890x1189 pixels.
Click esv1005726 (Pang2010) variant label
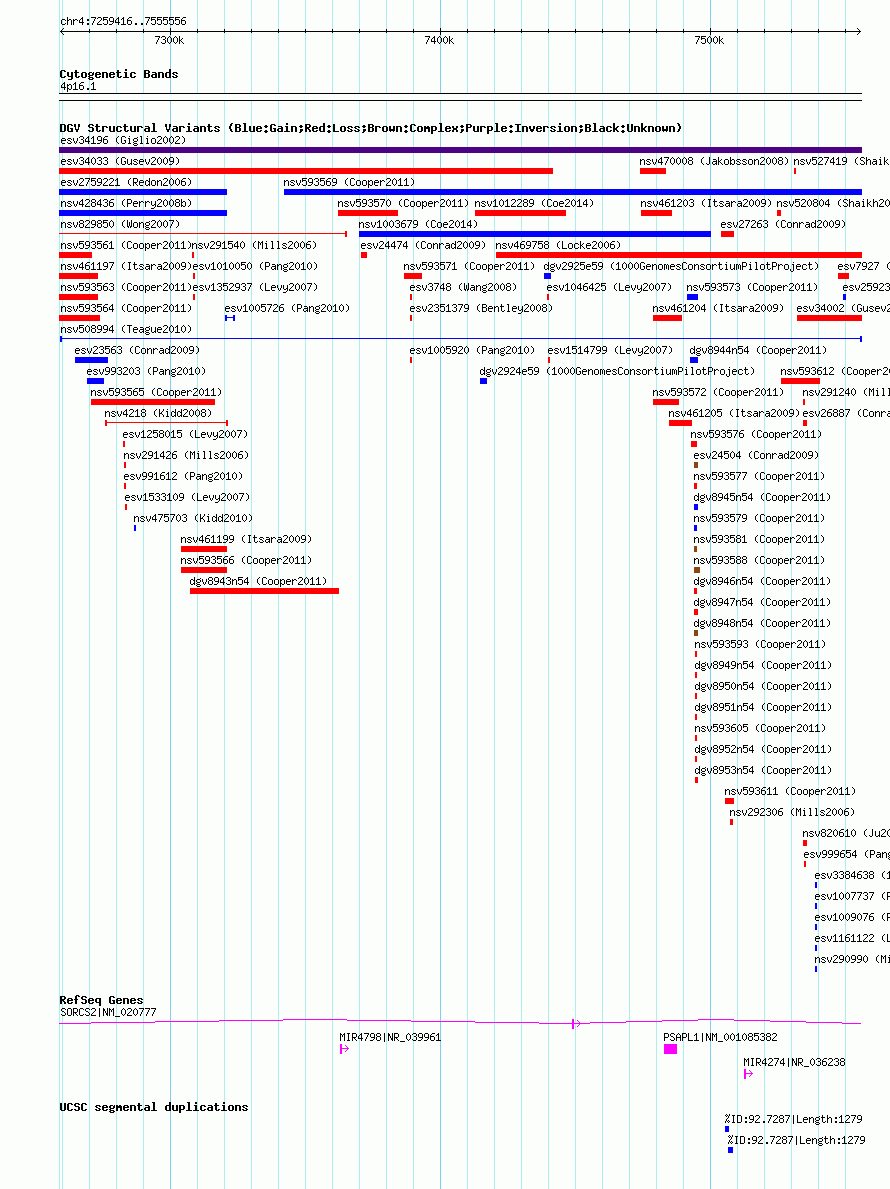287,309
